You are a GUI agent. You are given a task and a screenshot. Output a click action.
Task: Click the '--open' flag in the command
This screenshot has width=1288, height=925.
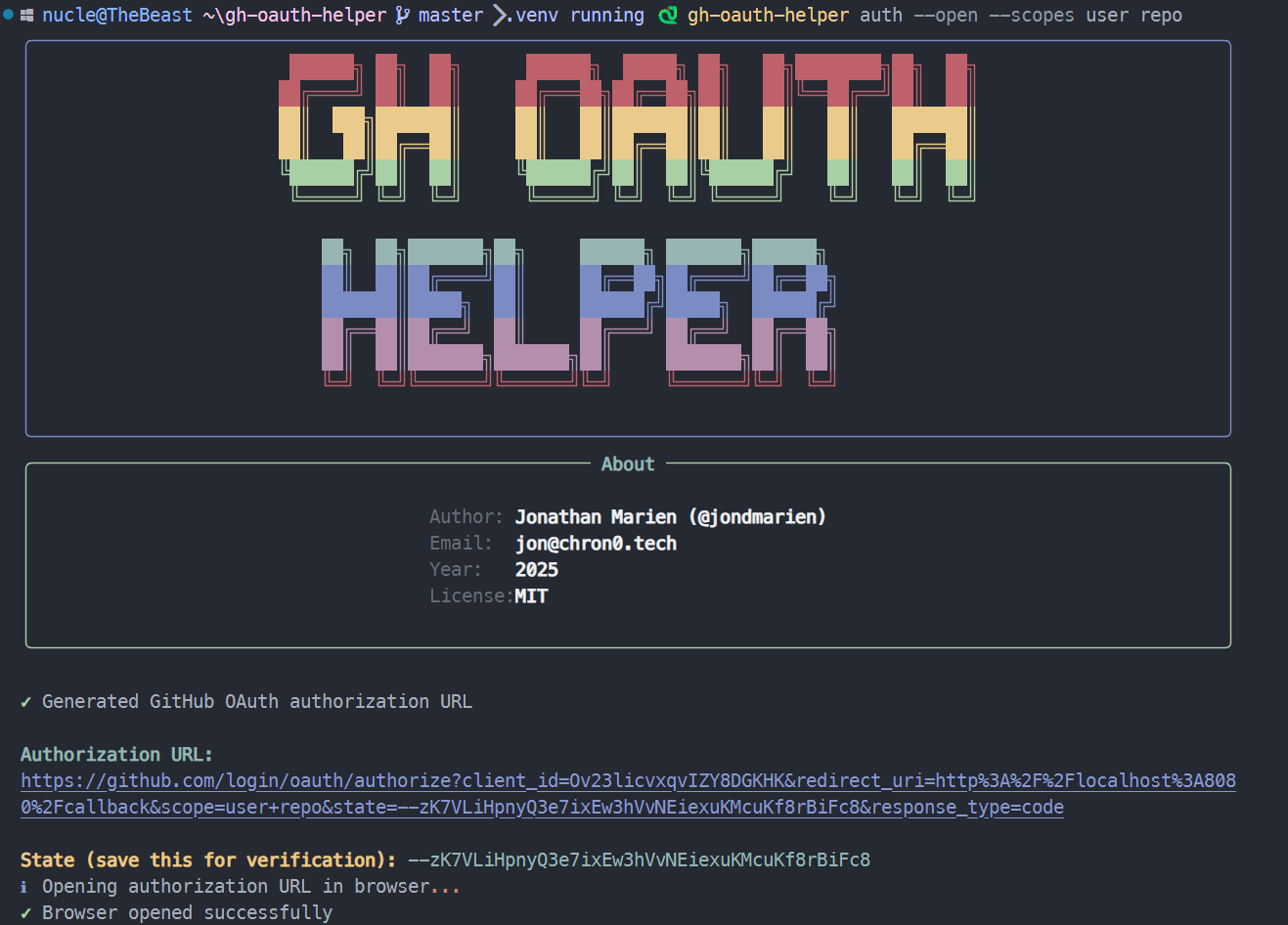(x=945, y=16)
